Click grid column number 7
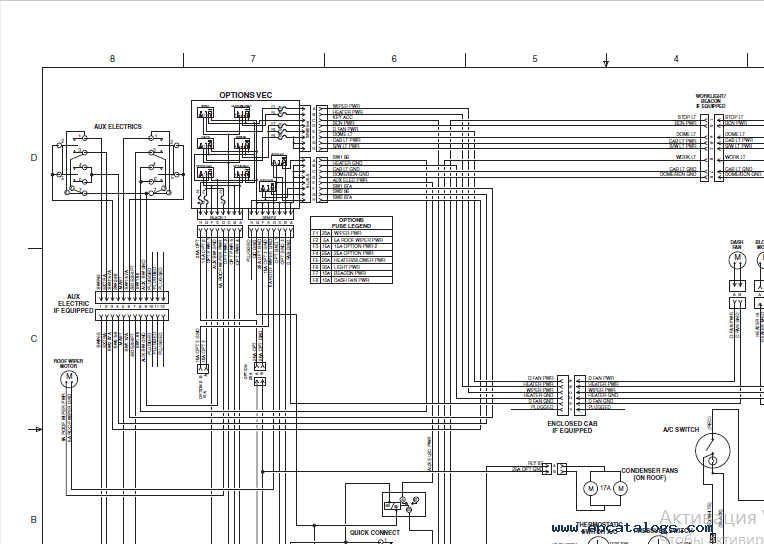The width and height of the screenshot is (764, 544). click(253, 58)
